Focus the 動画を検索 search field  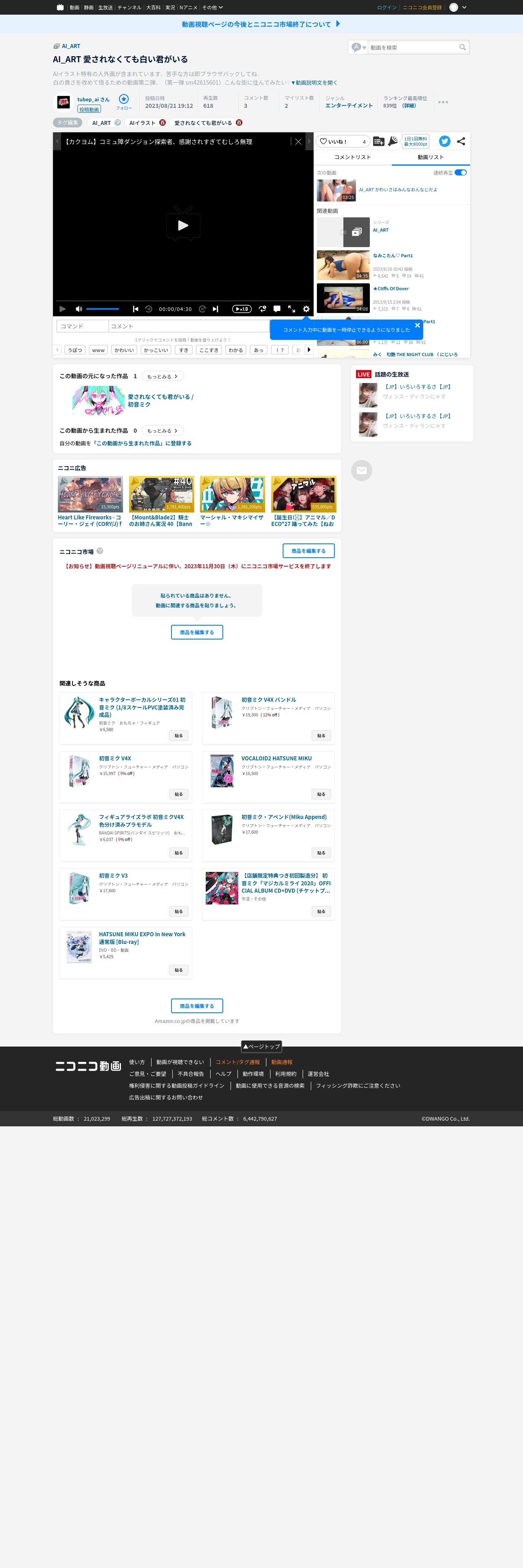413,48
